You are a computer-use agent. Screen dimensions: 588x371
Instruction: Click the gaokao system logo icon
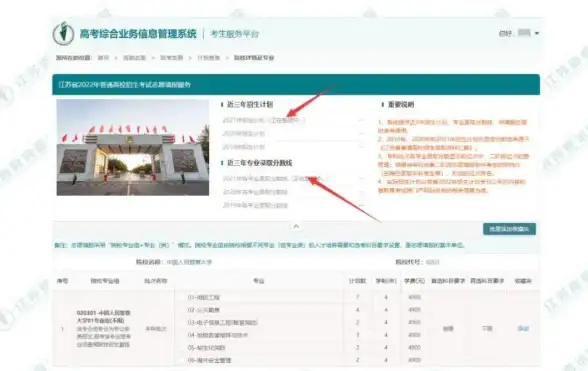pos(63,33)
